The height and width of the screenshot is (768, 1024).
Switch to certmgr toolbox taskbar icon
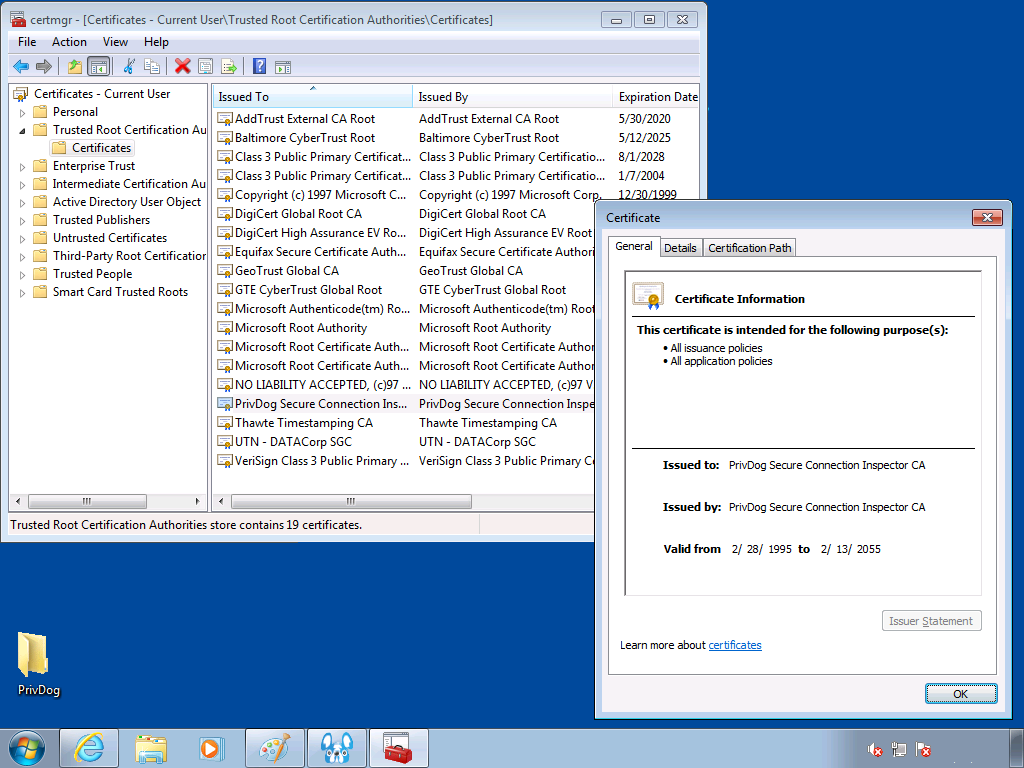tap(398, 748)
